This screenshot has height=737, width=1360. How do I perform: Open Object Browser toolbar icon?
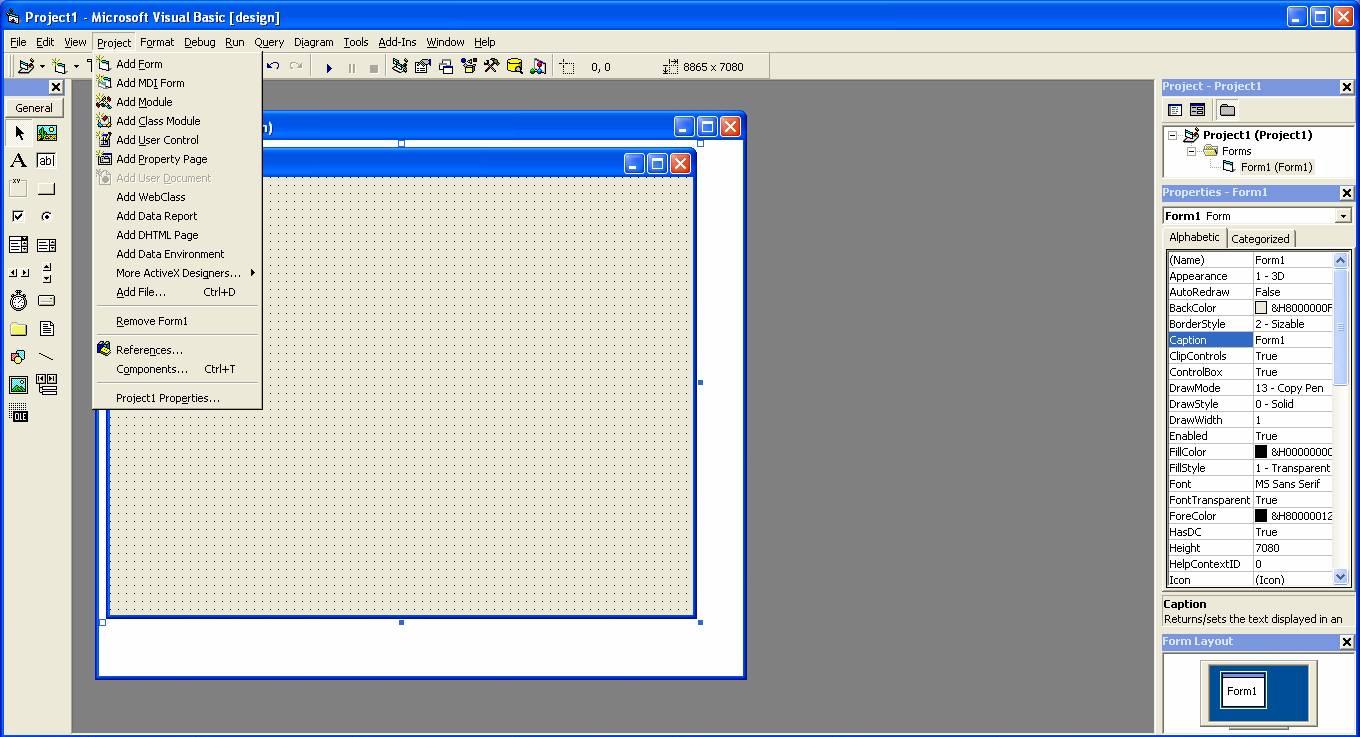point(469,67)
